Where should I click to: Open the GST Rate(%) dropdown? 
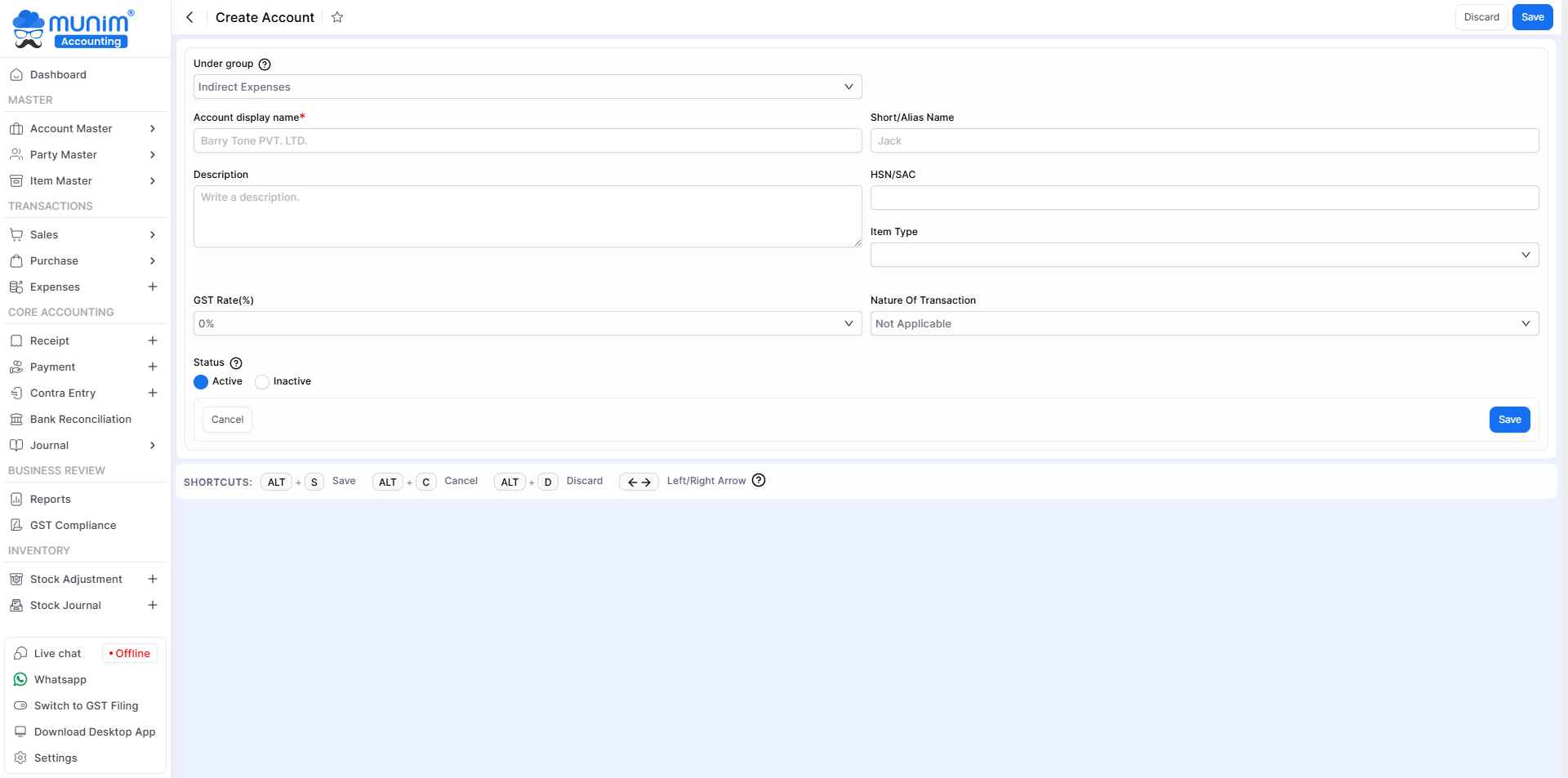click(527, 323)
